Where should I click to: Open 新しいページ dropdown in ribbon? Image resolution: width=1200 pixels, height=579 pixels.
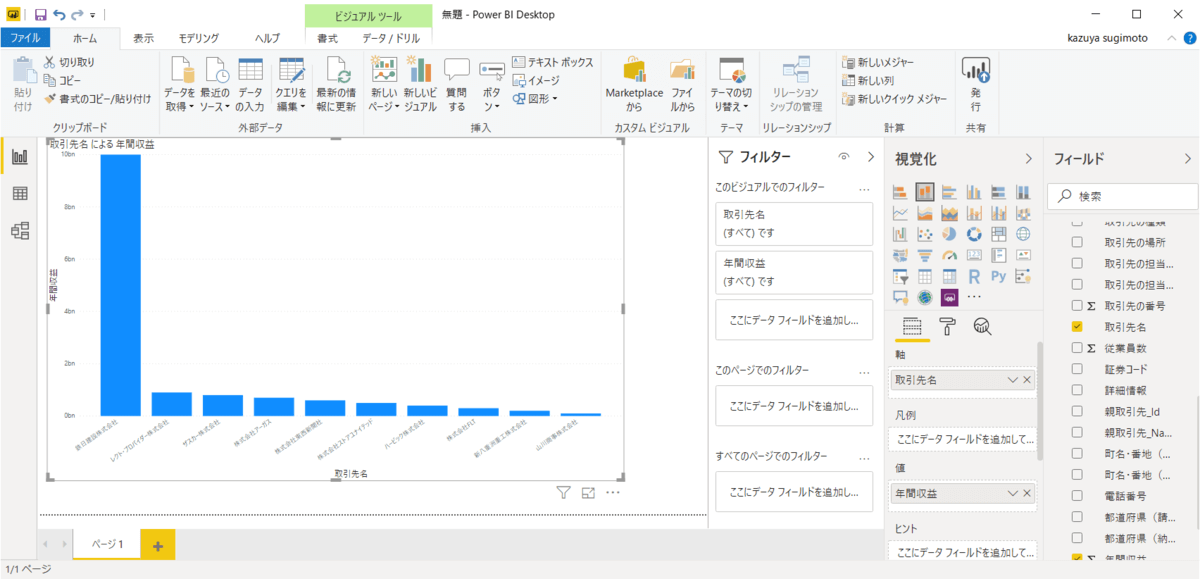click(x=385, y=84)
